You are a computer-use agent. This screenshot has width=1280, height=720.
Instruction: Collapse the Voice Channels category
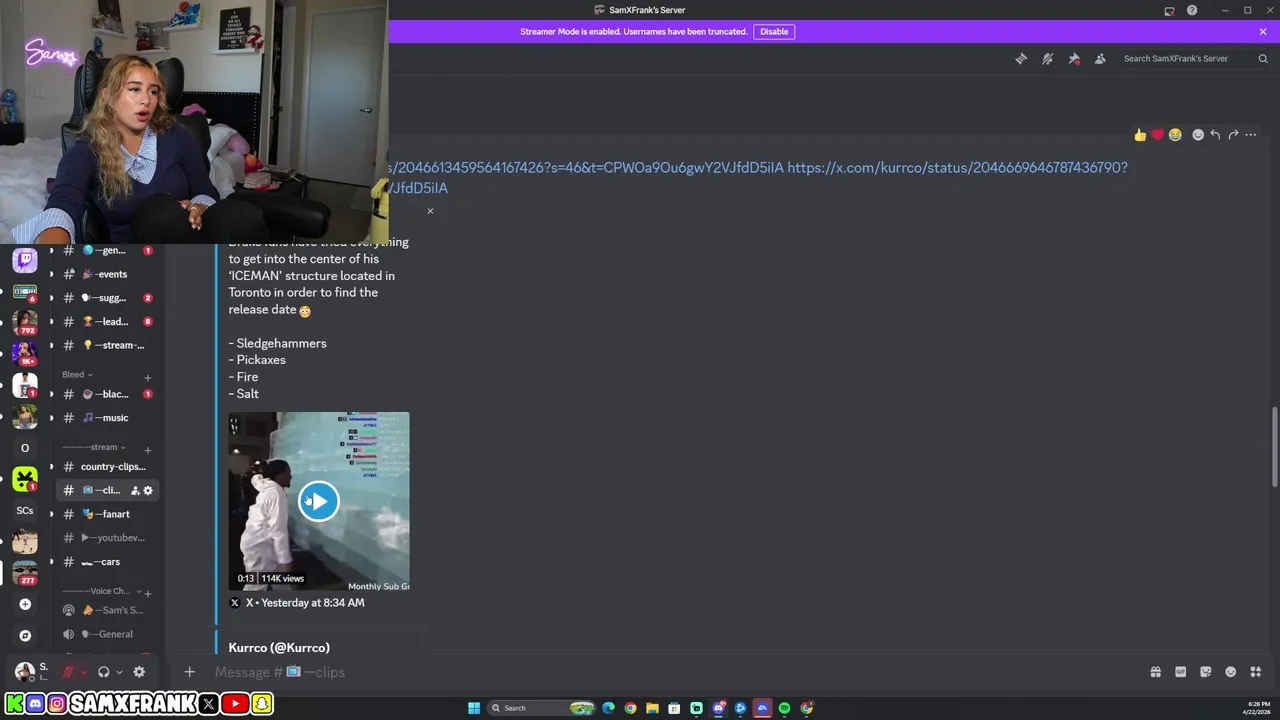point(103,592)
